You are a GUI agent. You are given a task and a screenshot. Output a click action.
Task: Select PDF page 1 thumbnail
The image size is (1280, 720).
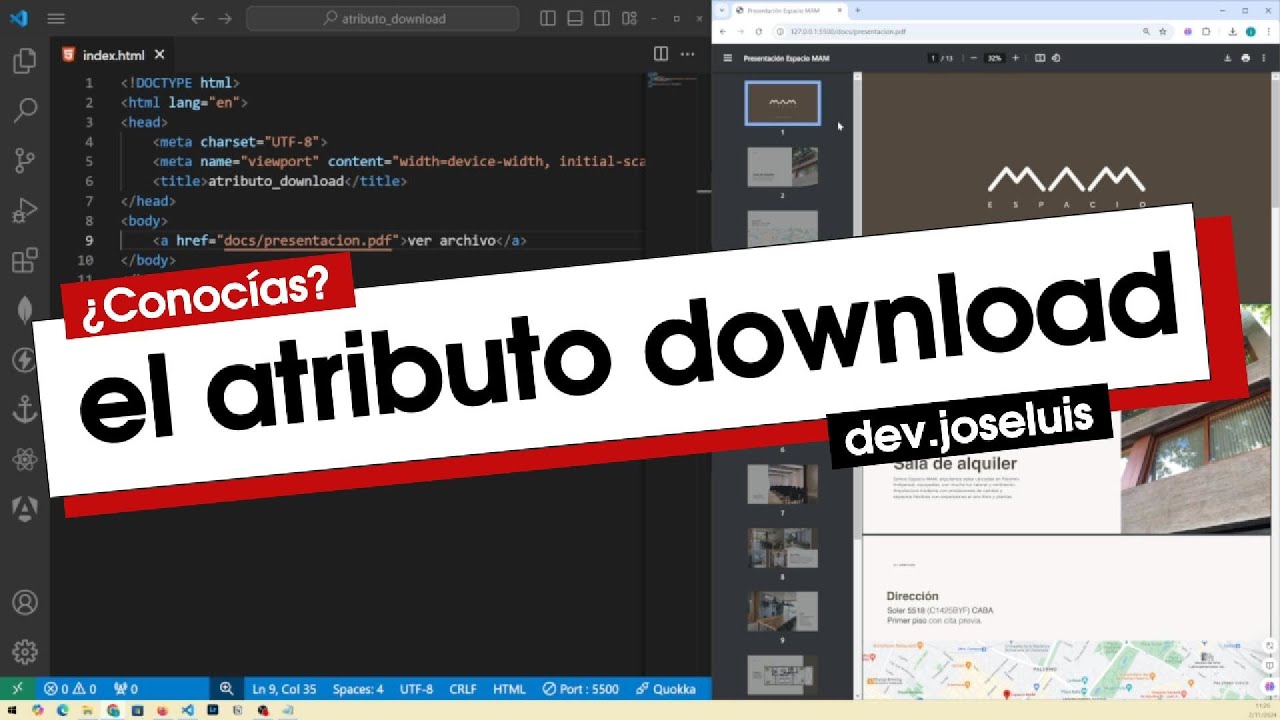point(783,103)
